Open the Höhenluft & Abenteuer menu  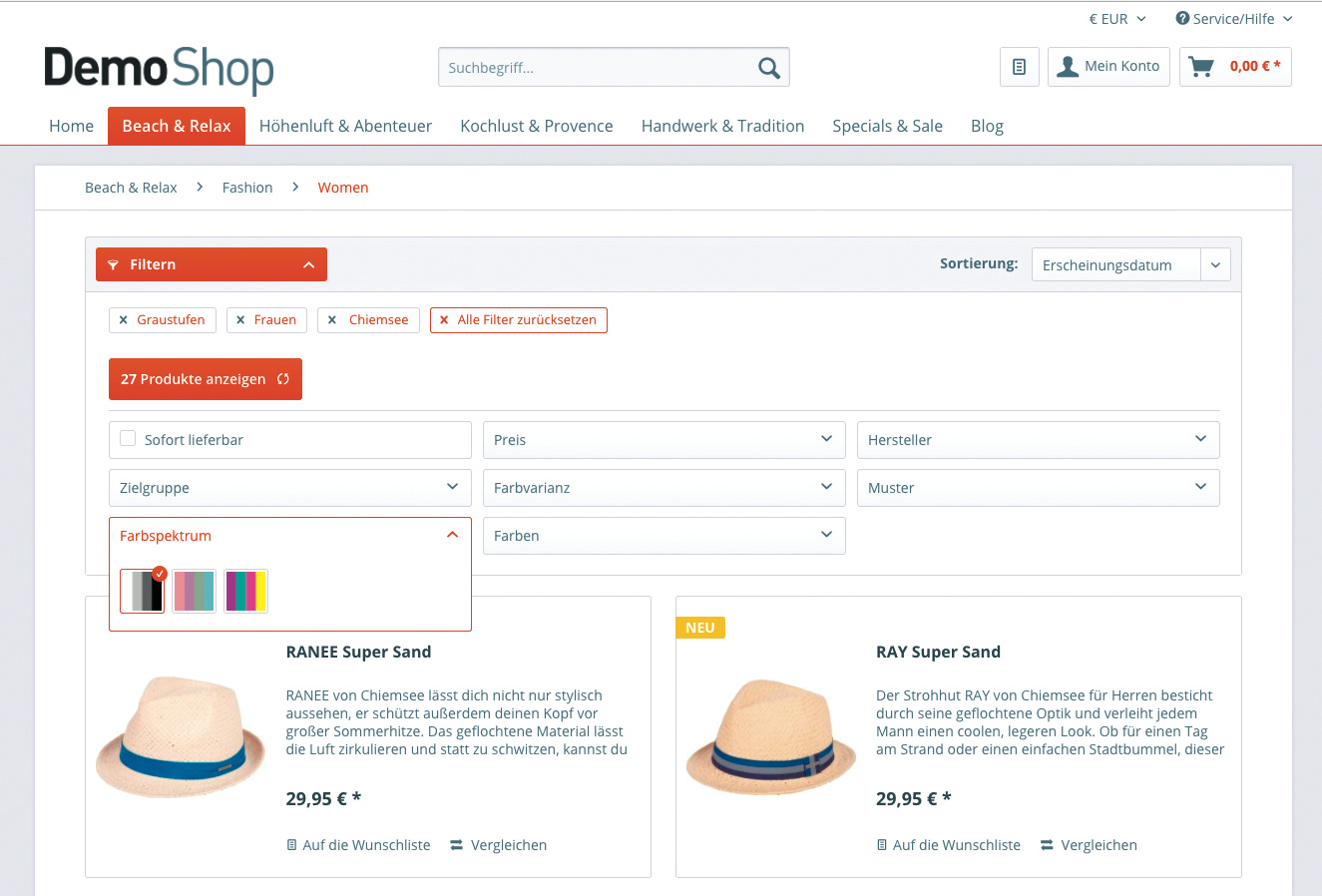pos(345,127)
